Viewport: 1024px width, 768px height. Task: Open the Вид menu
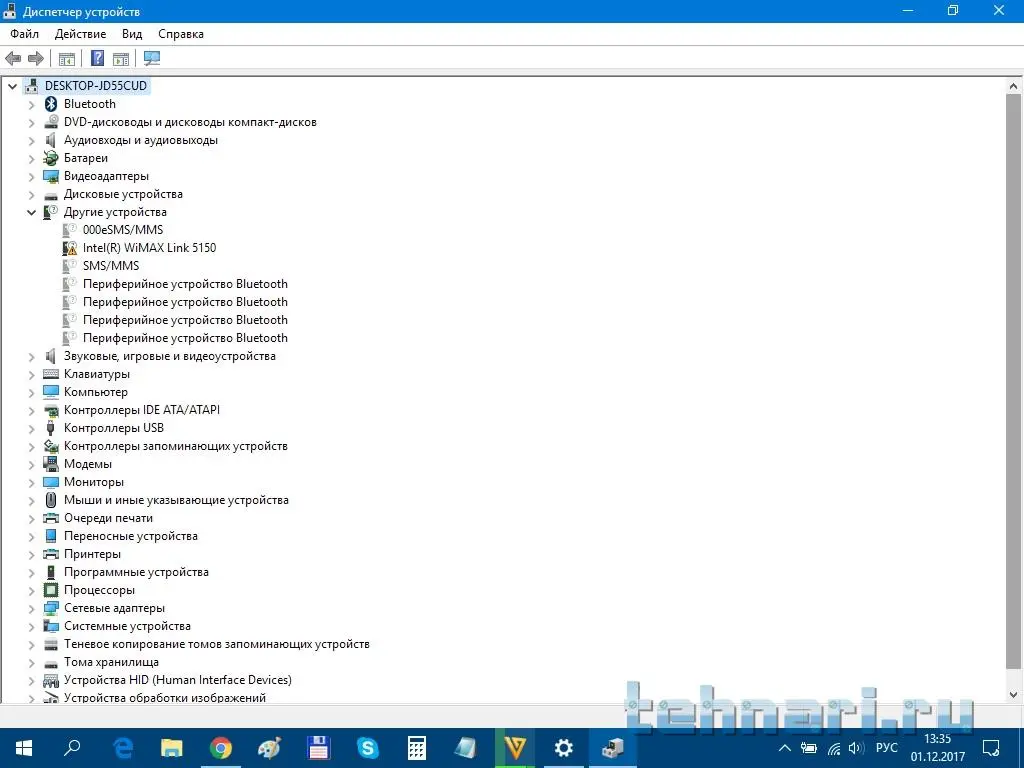point(132,34)
